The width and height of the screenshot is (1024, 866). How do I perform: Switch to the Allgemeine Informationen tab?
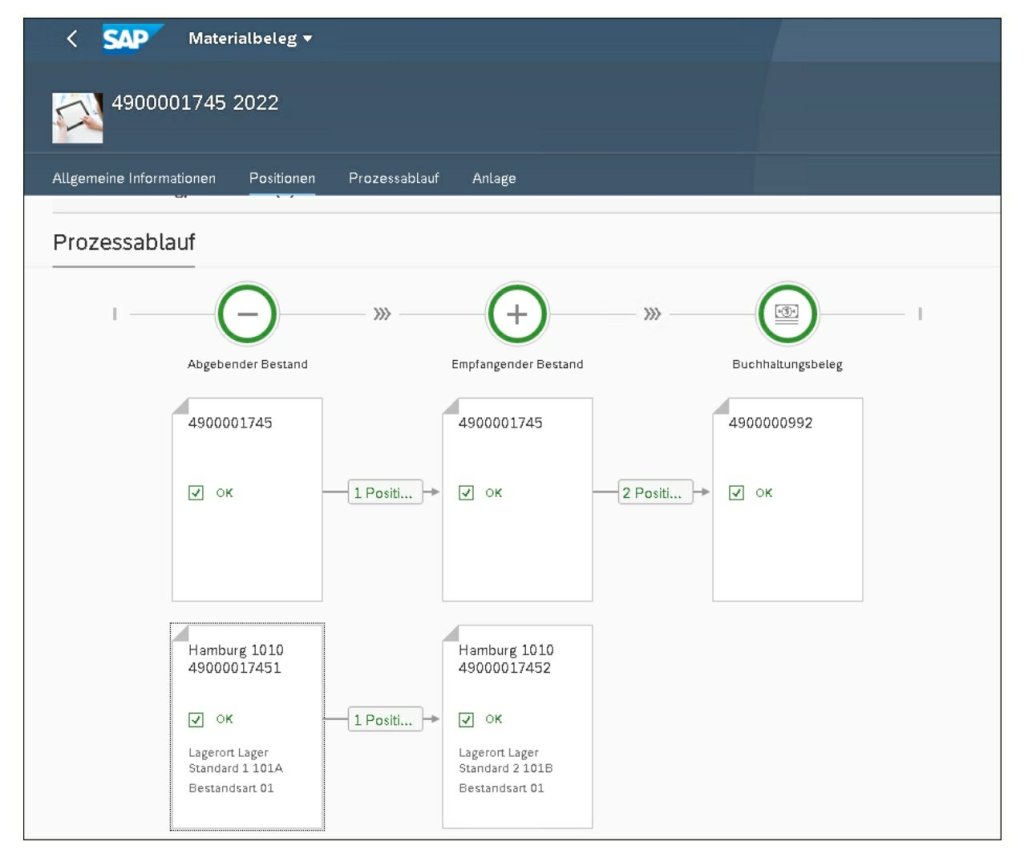click(x=134, y=179)
